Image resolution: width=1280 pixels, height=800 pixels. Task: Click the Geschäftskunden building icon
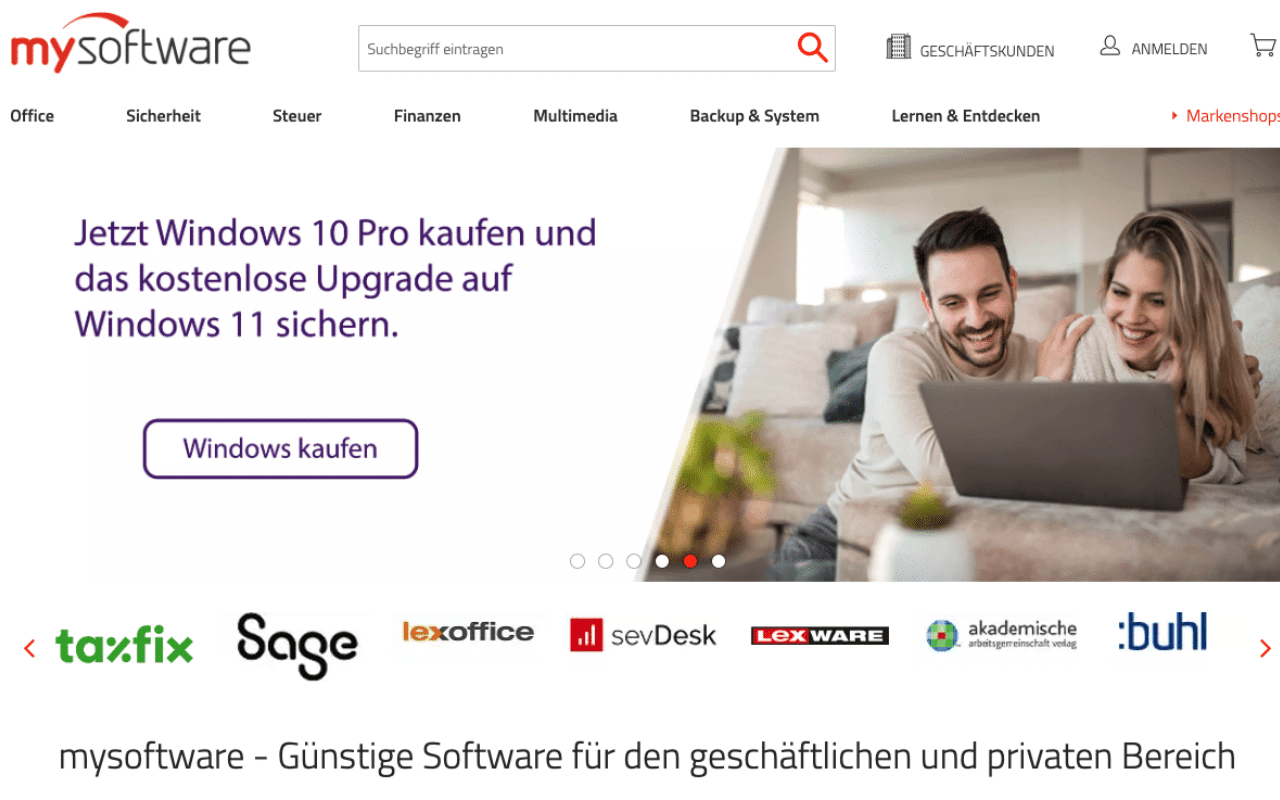tap(898, 47)
